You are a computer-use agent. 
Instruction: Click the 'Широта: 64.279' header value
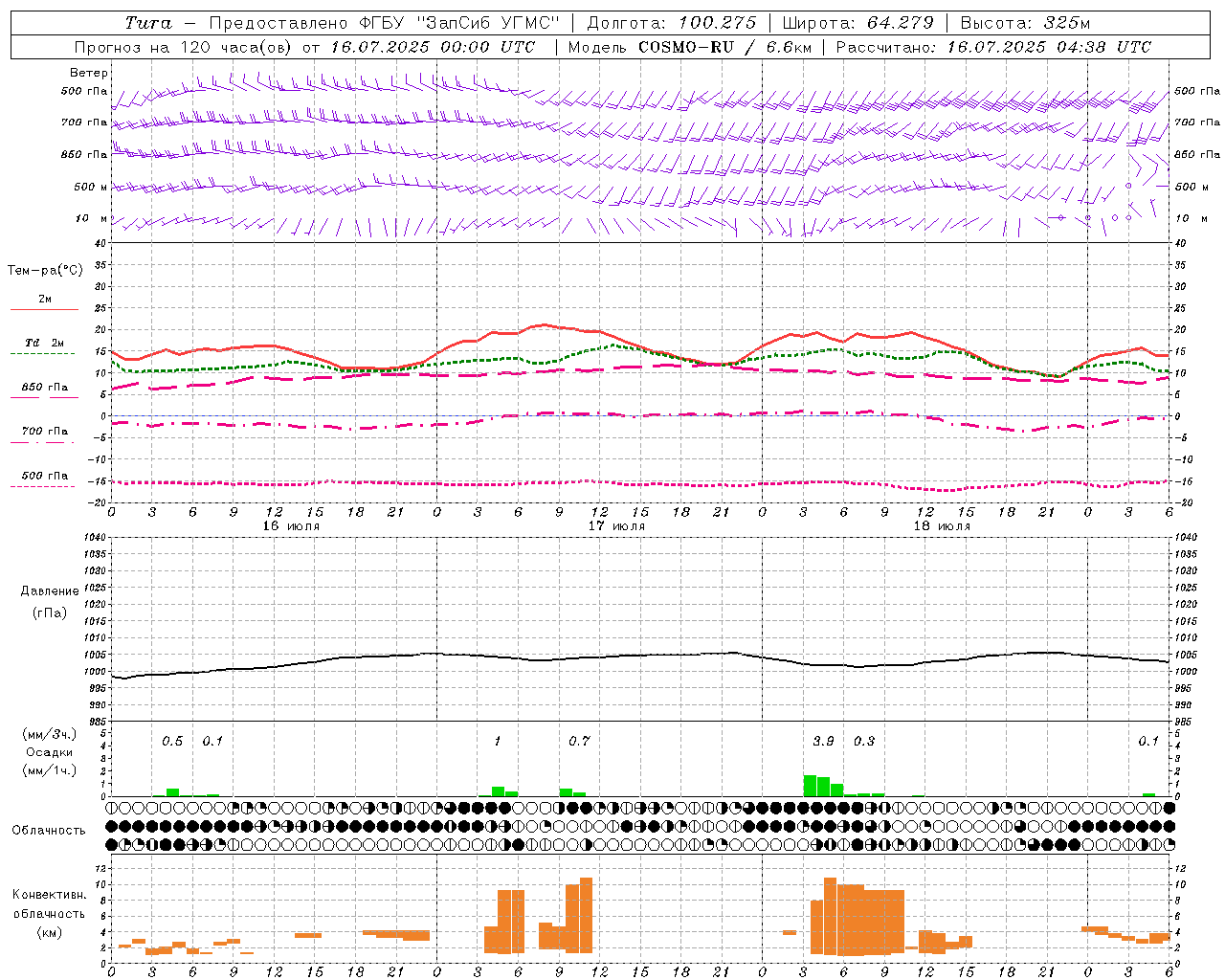(857, 23)
